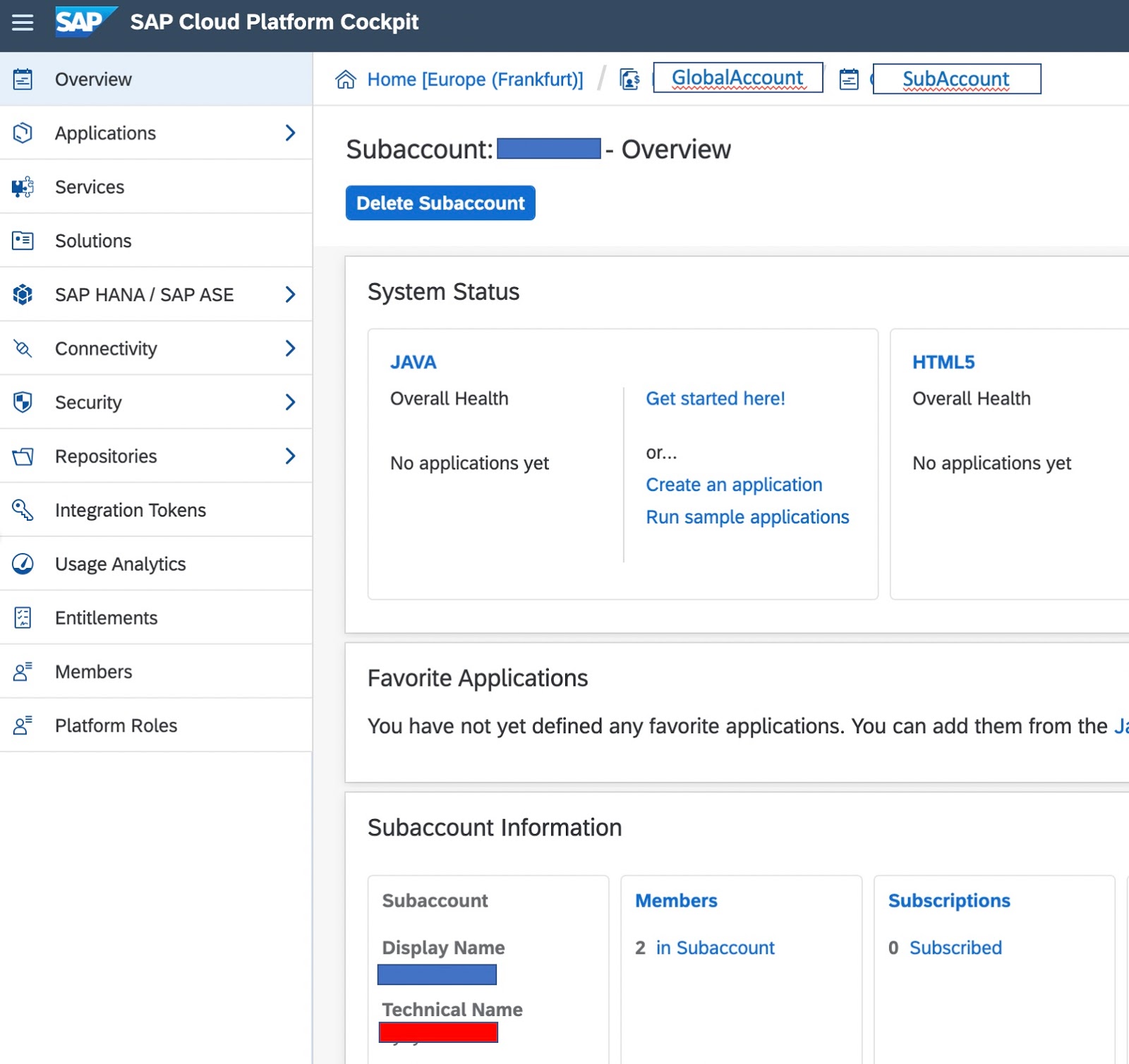
Task: Open Integration Tokens key icon
Action: [x=23, y=509]
